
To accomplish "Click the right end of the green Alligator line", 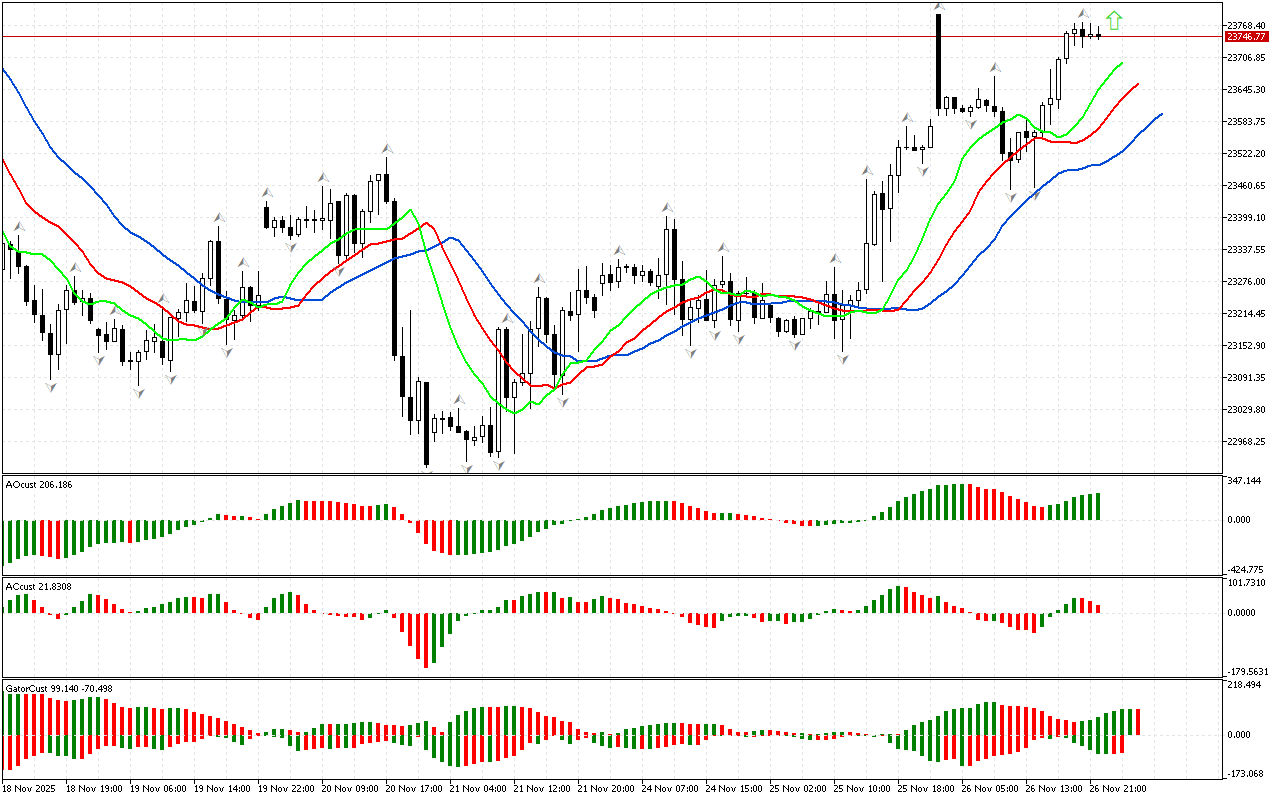I will coord(1121,63).
